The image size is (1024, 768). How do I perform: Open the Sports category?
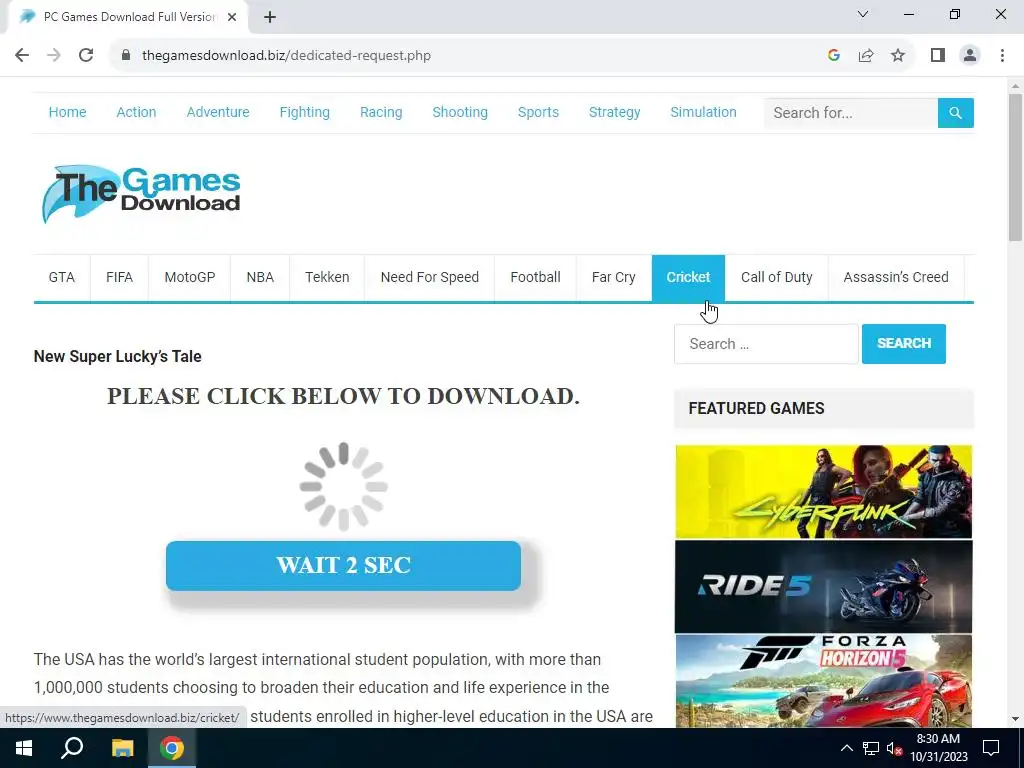[x=538, y=112]
